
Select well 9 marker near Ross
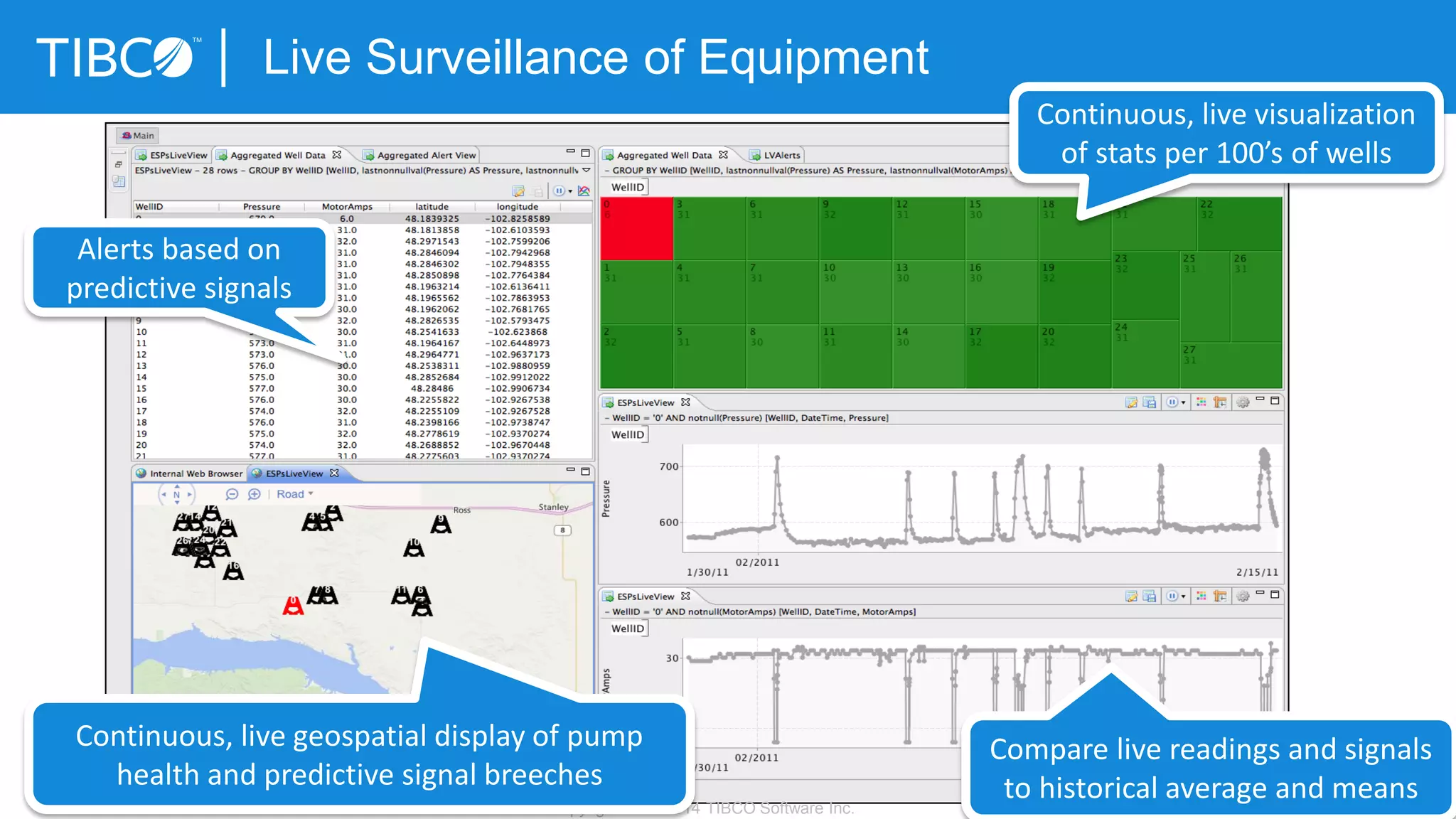[441, 524]
